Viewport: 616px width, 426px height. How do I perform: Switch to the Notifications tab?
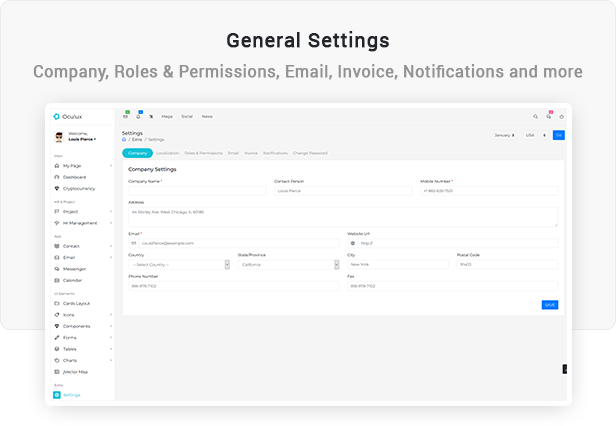click(275, 153)
